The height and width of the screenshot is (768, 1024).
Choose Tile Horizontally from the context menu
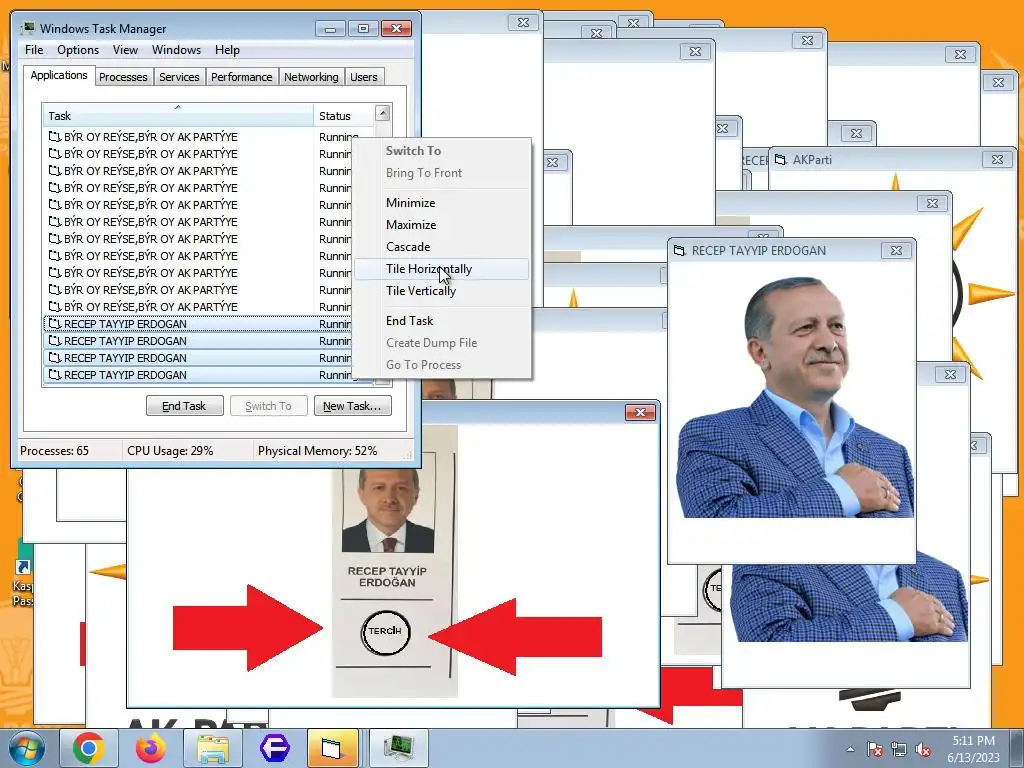tap(441, 269)
